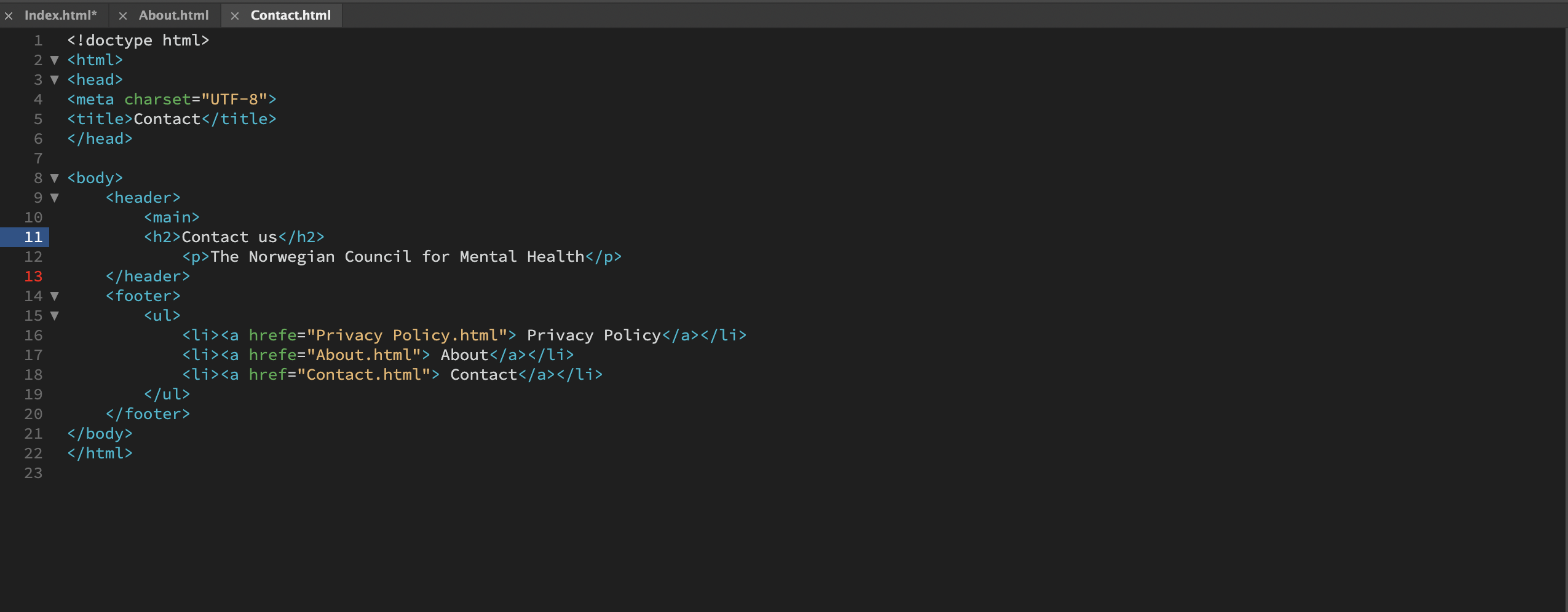Close the About.html tab
The height and width of the screenshot is (612, 1568).
point(123,16)
